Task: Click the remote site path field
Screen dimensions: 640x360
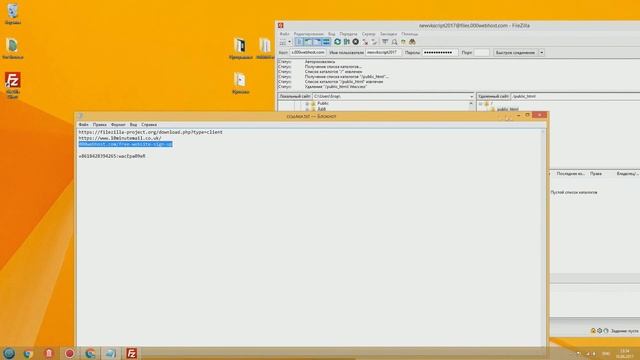Action: 575,96
